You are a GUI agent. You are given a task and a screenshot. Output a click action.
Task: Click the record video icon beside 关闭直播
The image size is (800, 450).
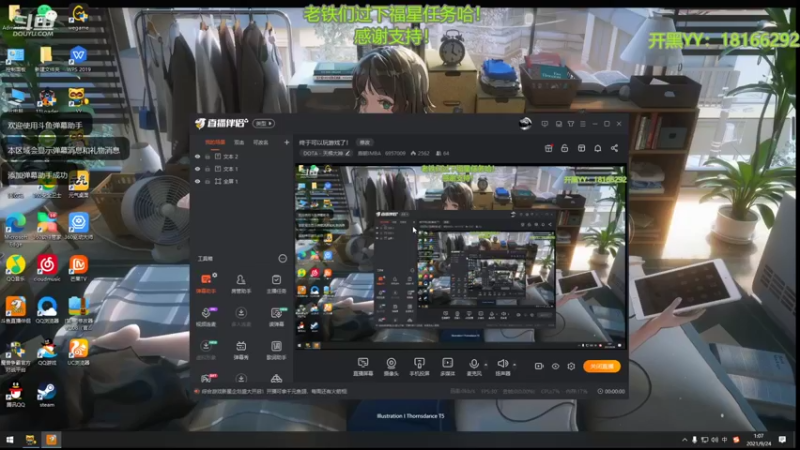pyautogui.click(x=539, y=366)
